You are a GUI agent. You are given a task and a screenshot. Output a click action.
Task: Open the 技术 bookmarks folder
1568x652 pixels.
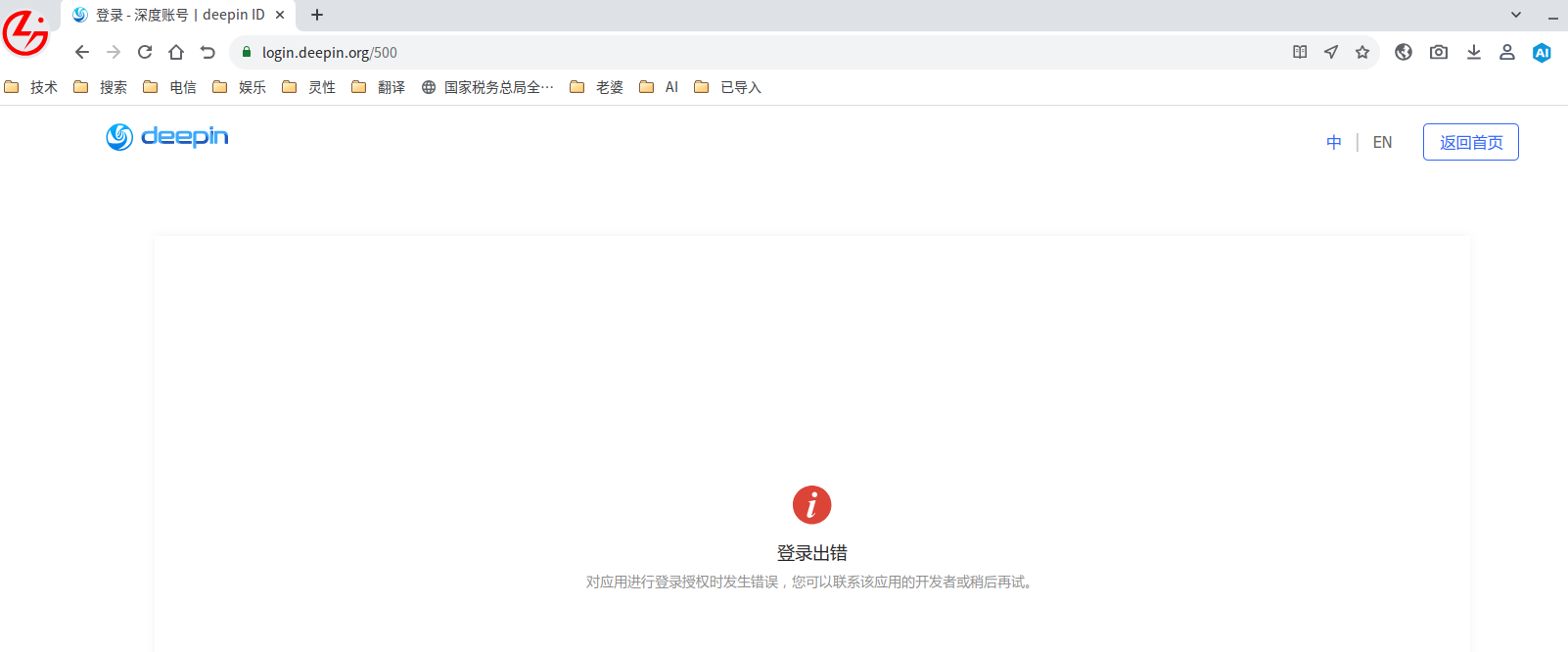point(31,87)
